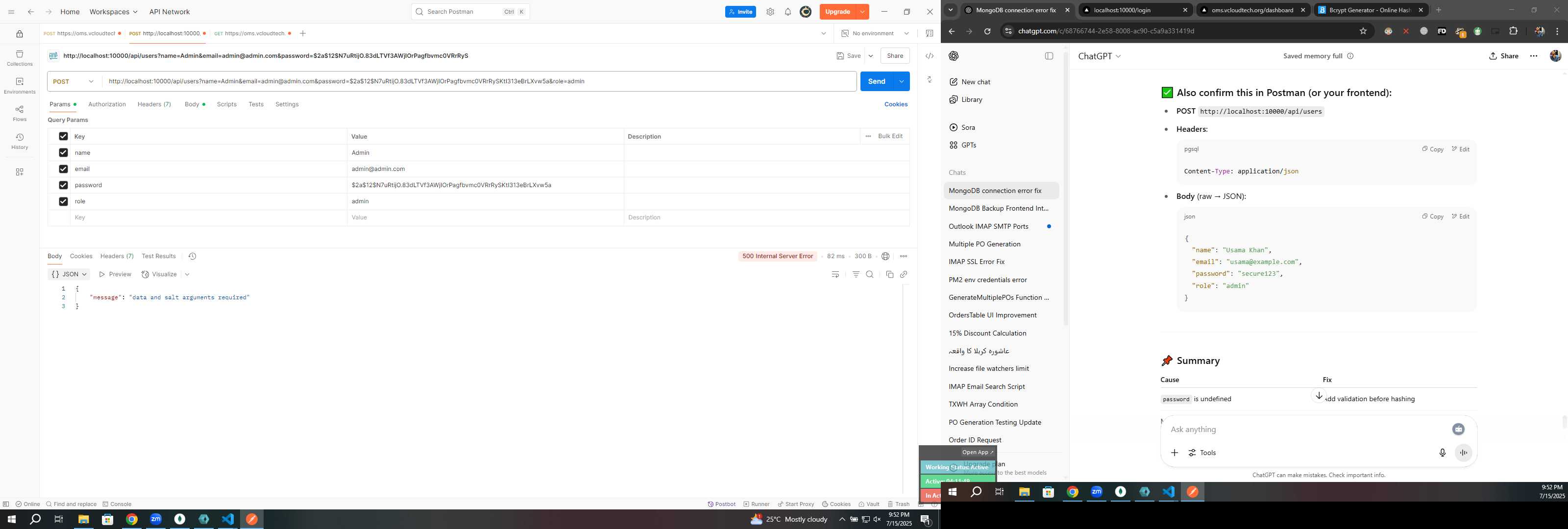The height and width of the screenshot is (529, 1568).
Task: Open File Explorer from Windows taskbar
Action: coord(83,519)
